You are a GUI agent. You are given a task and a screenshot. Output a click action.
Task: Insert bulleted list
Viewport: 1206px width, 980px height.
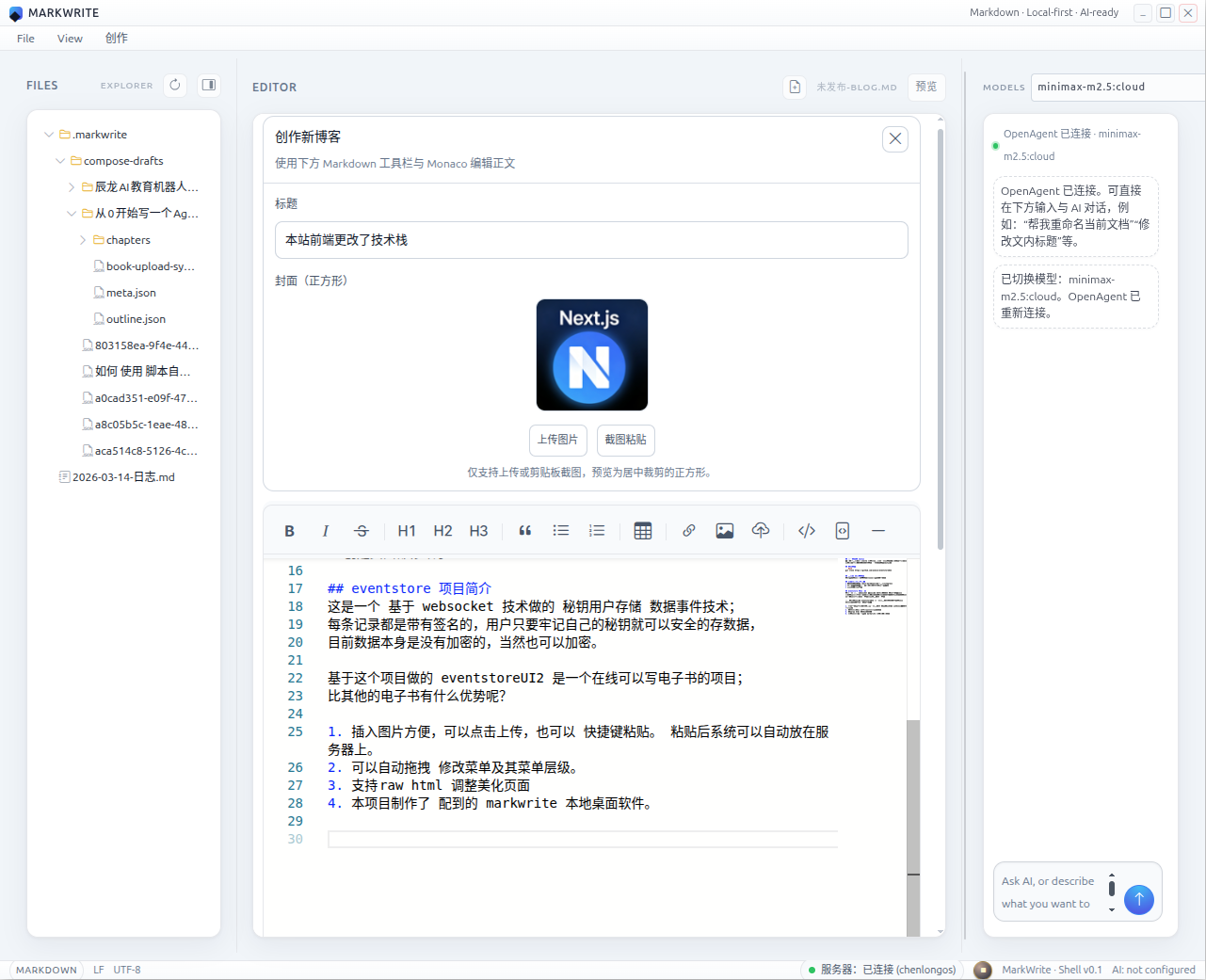click(561, 531)
